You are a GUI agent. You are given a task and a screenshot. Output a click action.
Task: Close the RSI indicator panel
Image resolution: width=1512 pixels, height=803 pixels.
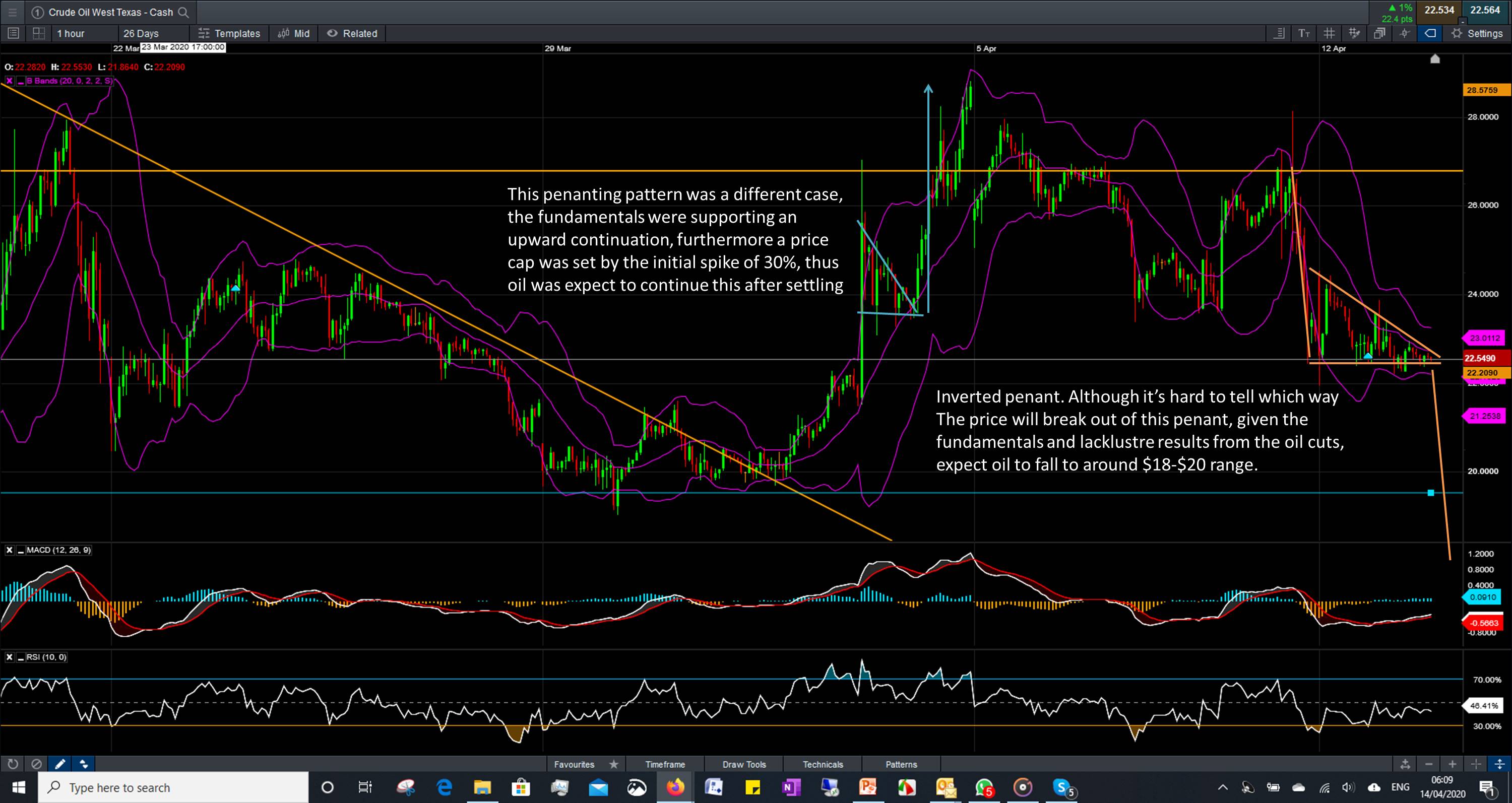[x=10, y=657]
